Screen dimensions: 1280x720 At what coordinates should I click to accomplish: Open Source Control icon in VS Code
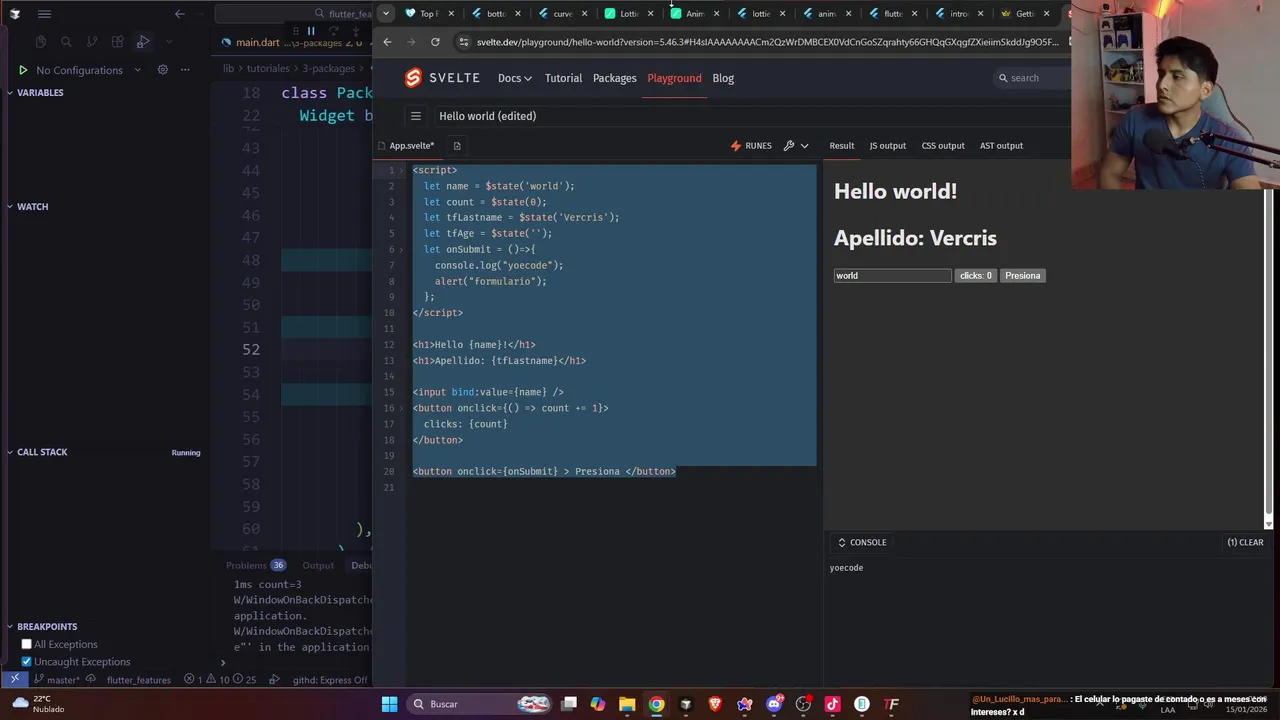[92, 42]
